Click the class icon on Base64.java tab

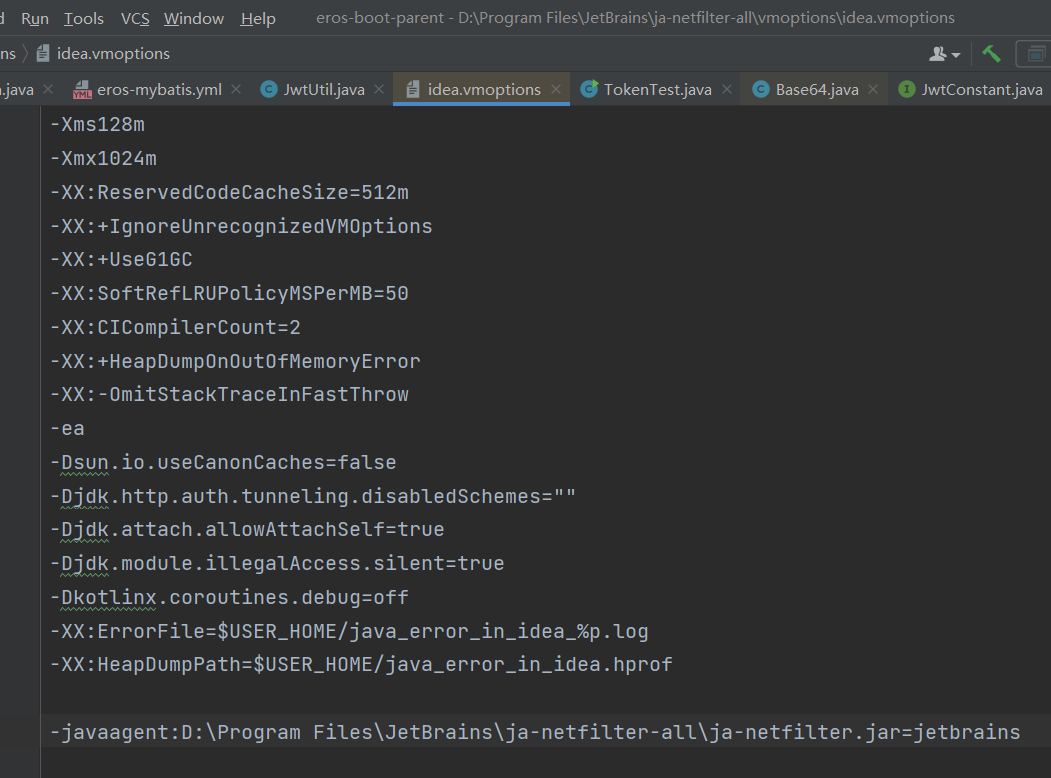coord(763,88)
